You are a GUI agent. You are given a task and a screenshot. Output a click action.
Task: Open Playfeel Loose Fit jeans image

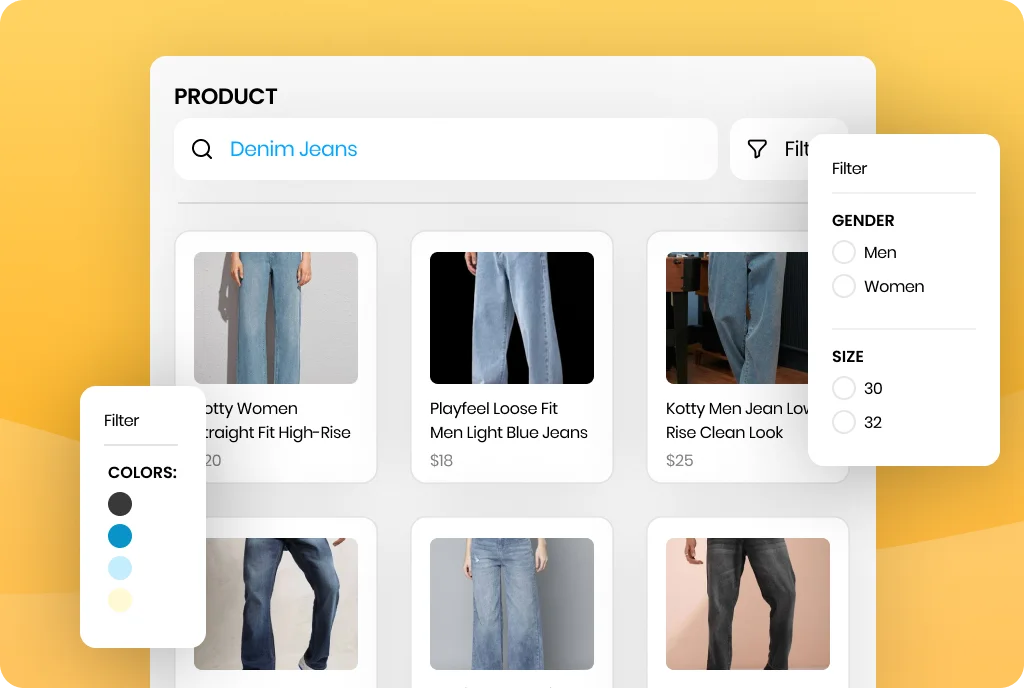click(512, 318)
